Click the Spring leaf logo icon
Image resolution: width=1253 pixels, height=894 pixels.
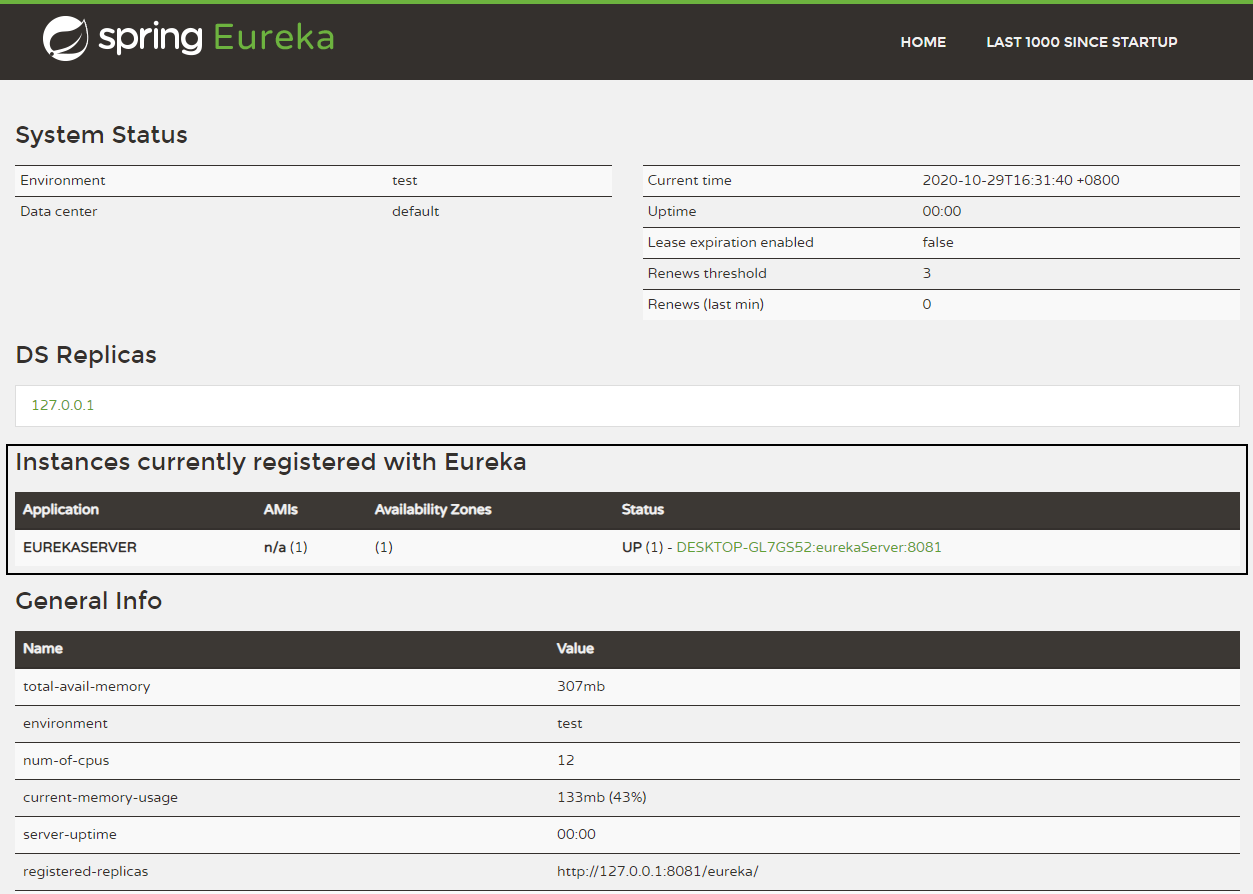66,39
